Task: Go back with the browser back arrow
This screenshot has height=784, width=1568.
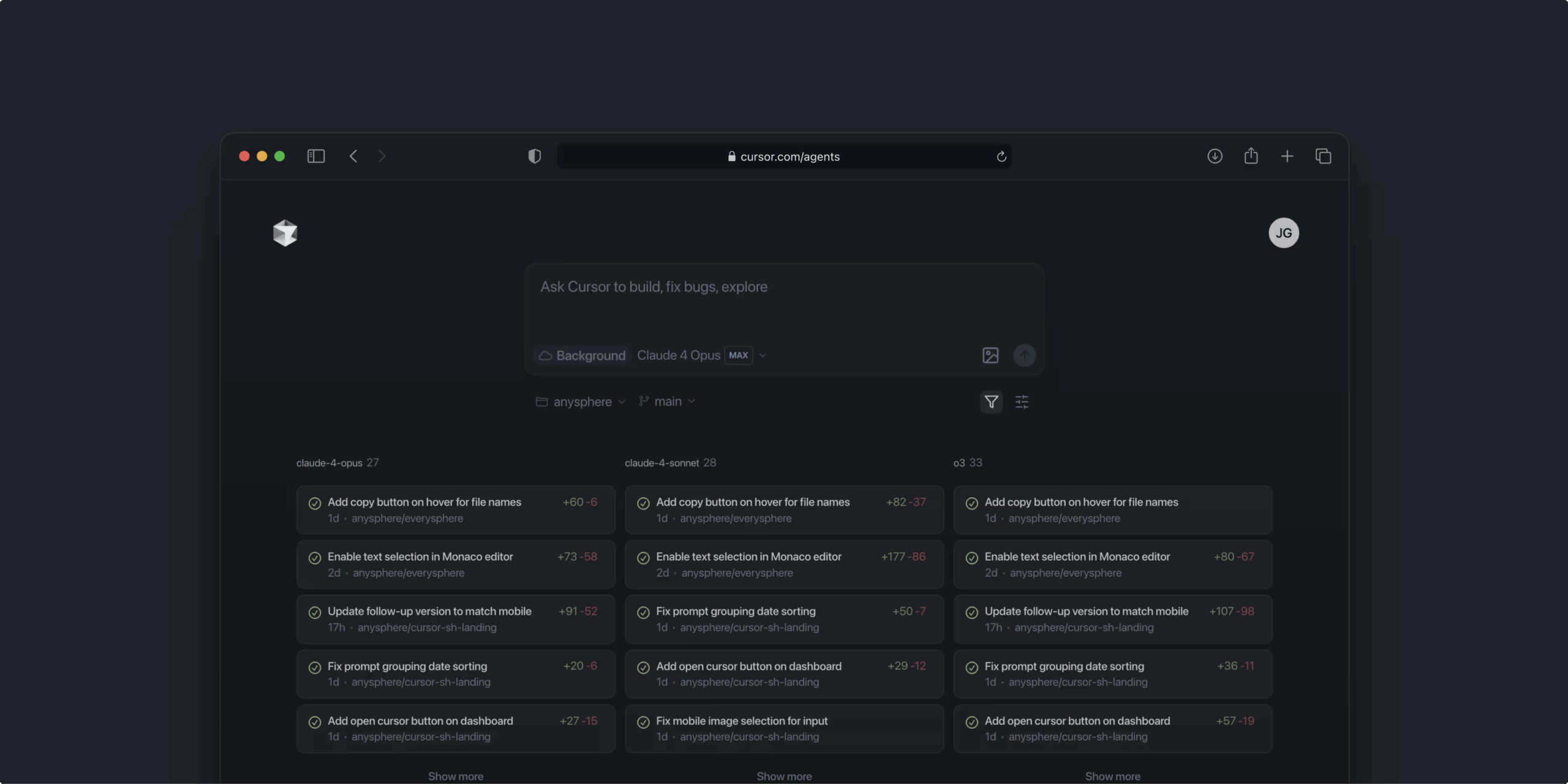Action: pos(353,156)
